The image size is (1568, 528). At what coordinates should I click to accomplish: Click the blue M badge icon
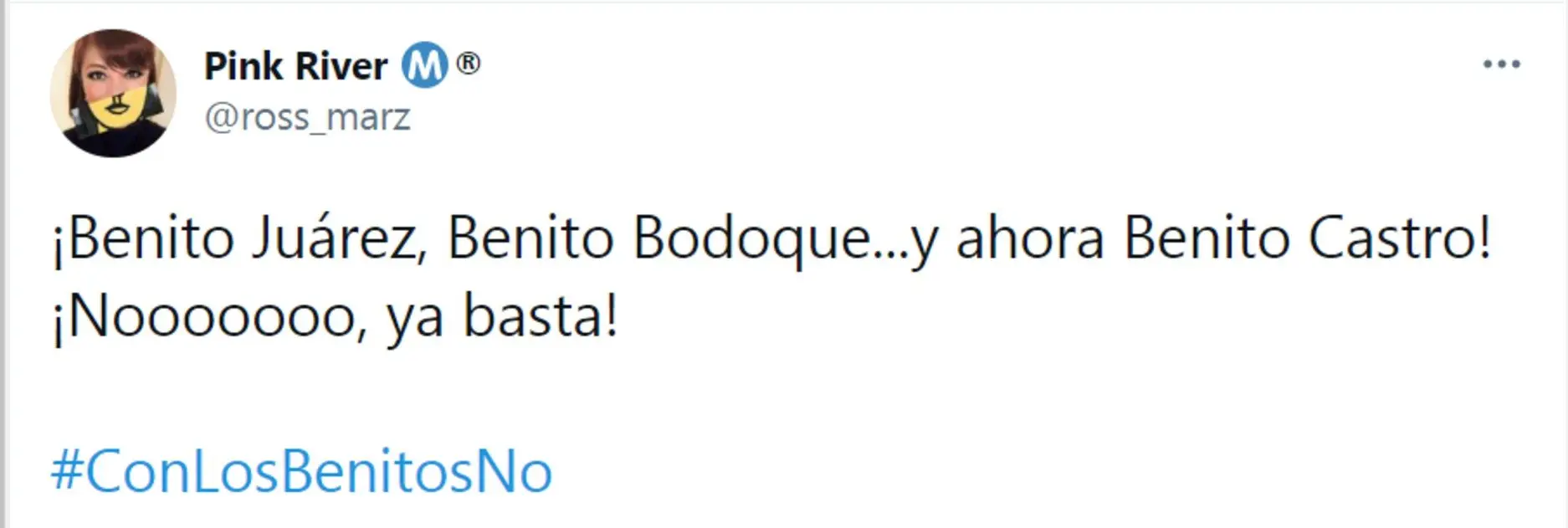[425, 66]
